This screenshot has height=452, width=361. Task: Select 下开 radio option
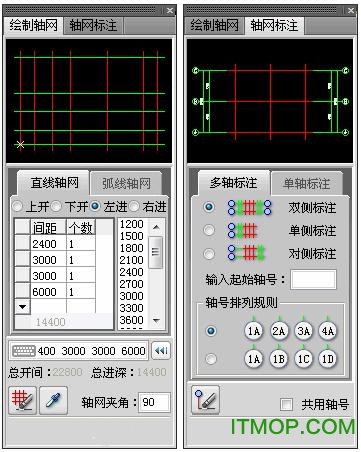(56, 206)
